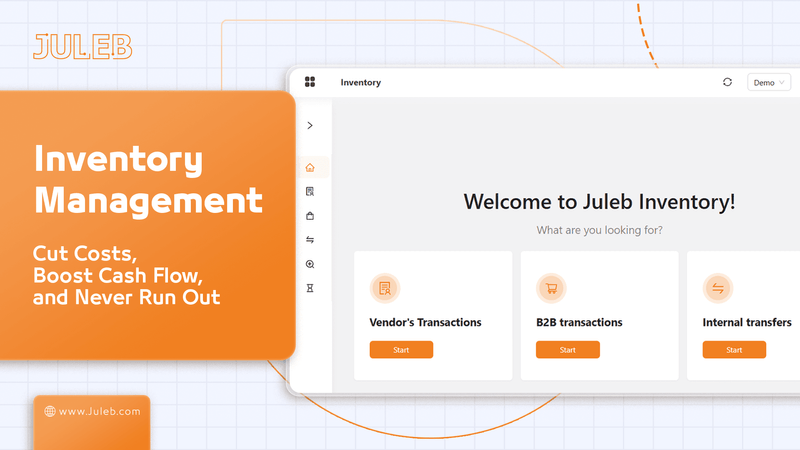Select the hourglass sidebar icon
800x450 pixels.
click(x=310, y=288)
